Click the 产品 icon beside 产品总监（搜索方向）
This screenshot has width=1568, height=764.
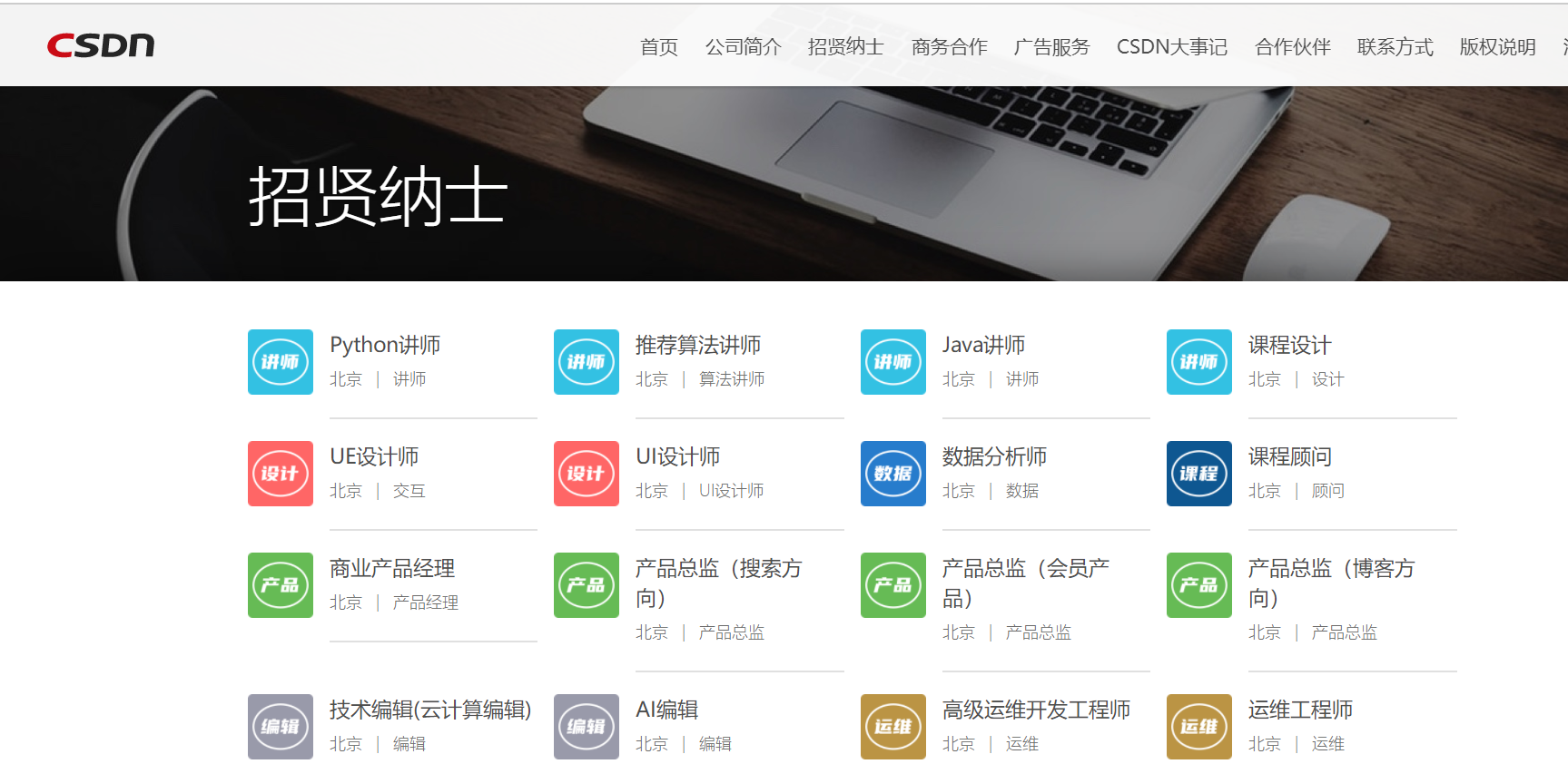pyautogui.click(x=587, y=585)
